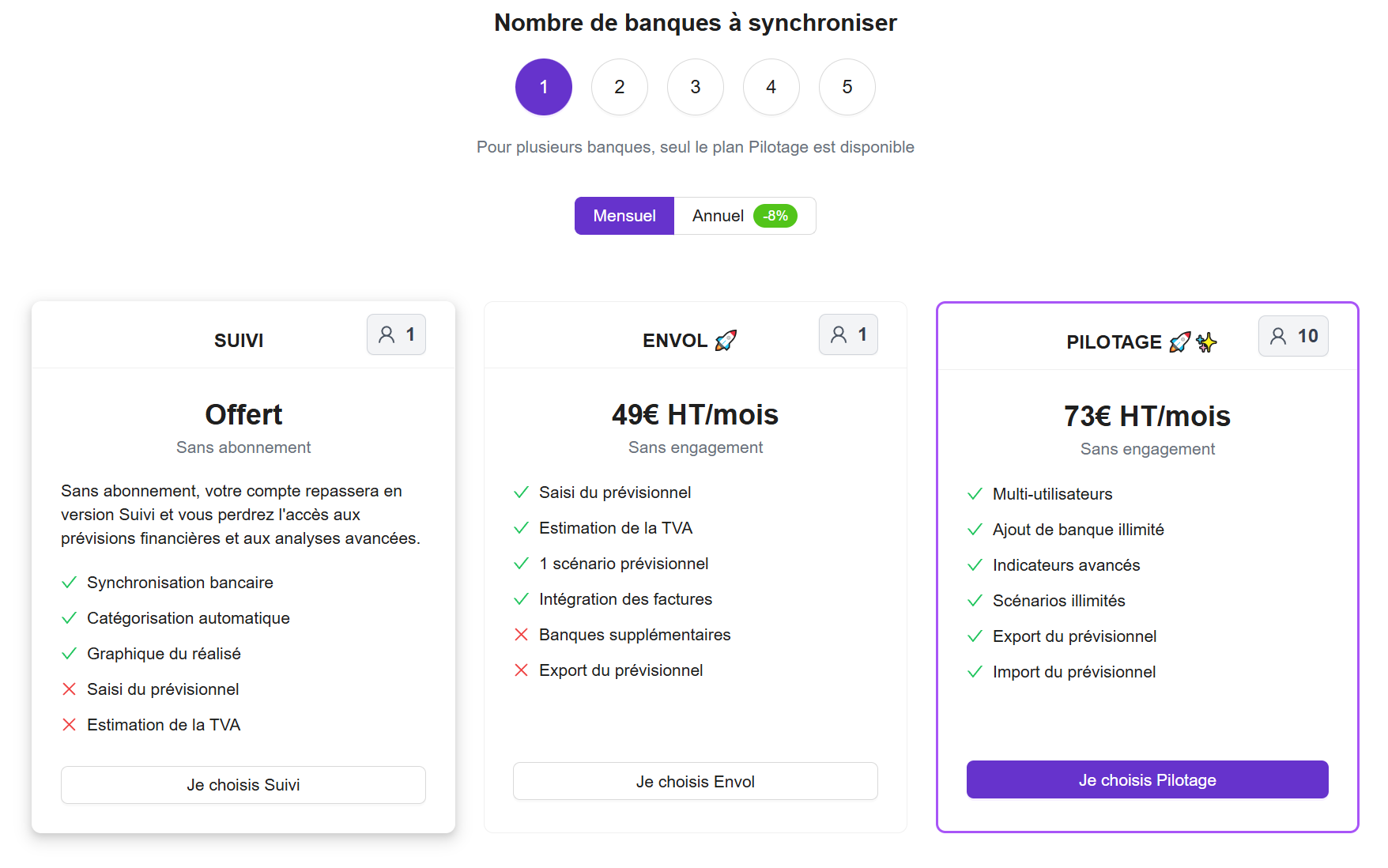The height and width of the screenshot is (868, 1388).
Task: Click the Nombre de banques à synchroniser heading
Action: pyautogui.click(x=696, y=23)
